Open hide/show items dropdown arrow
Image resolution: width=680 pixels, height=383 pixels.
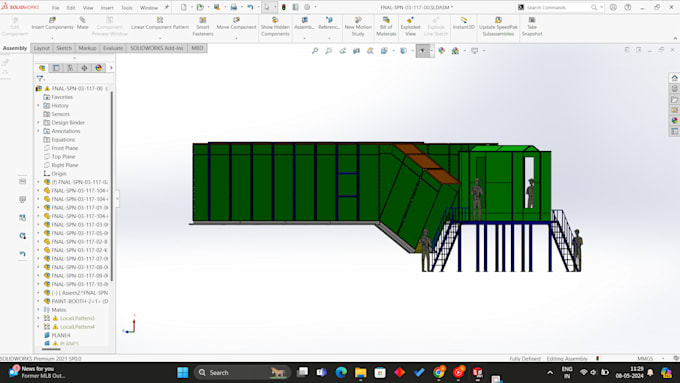(432, 51)
